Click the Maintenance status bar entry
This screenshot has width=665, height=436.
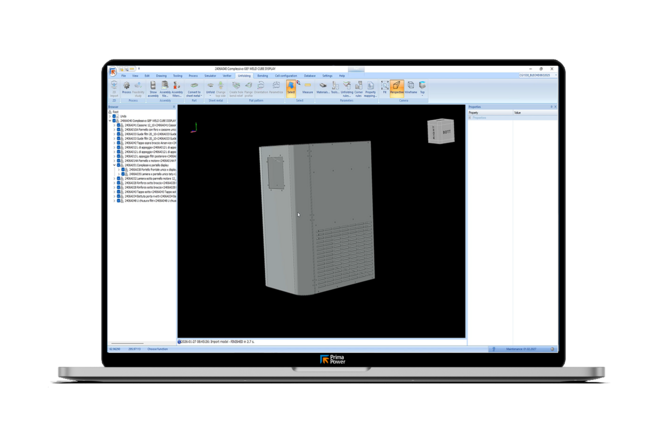pos(522,349)
